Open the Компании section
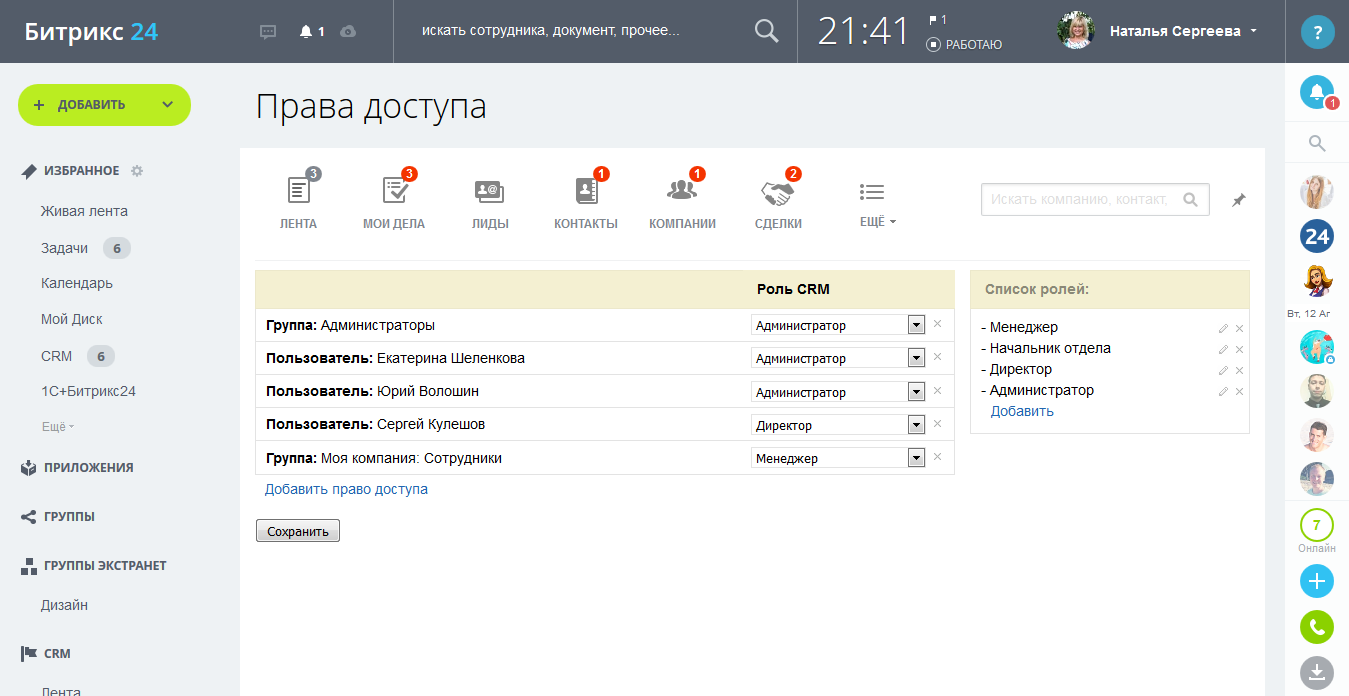This screenshot has width=1349, height=696. pyautogui.click(x=682, y=198)
